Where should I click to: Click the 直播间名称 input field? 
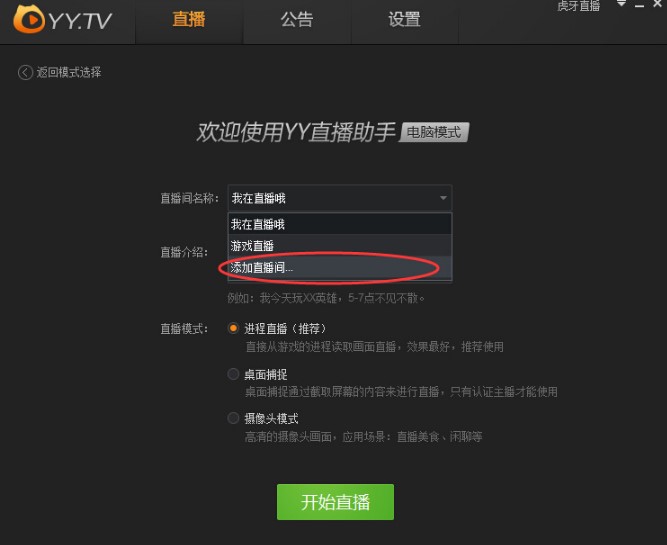pyautogui.click(x=340, y=198)
